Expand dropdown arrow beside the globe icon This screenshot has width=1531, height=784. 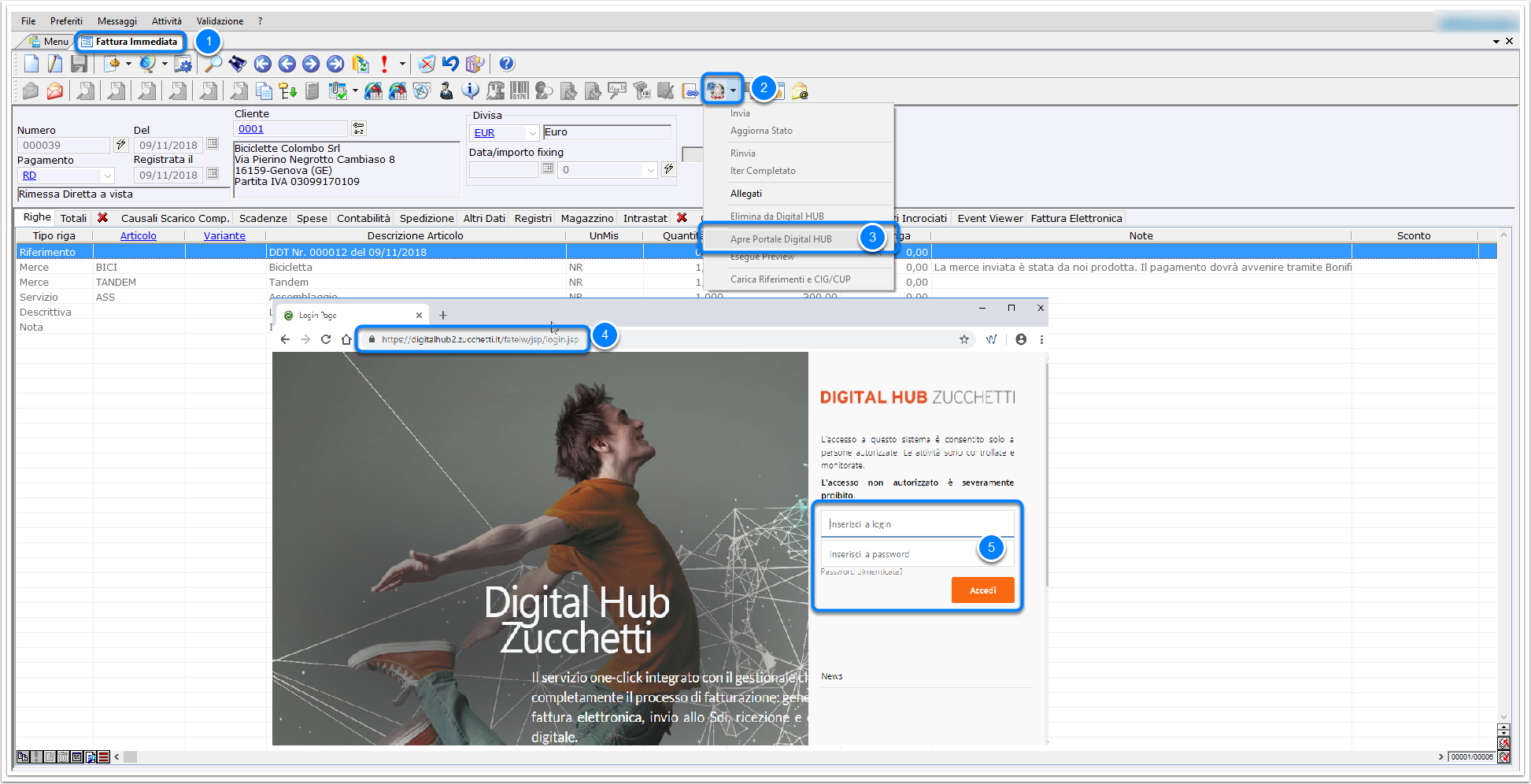(165, 64)
